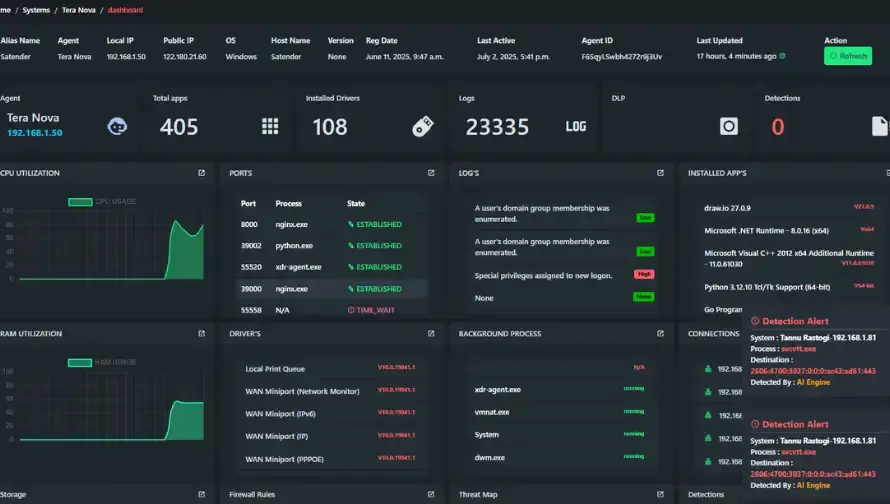Open the Background Process panel in full view
Image resolution: width=890 pixels, height=504 pixels.
click(x=660, y=333)
